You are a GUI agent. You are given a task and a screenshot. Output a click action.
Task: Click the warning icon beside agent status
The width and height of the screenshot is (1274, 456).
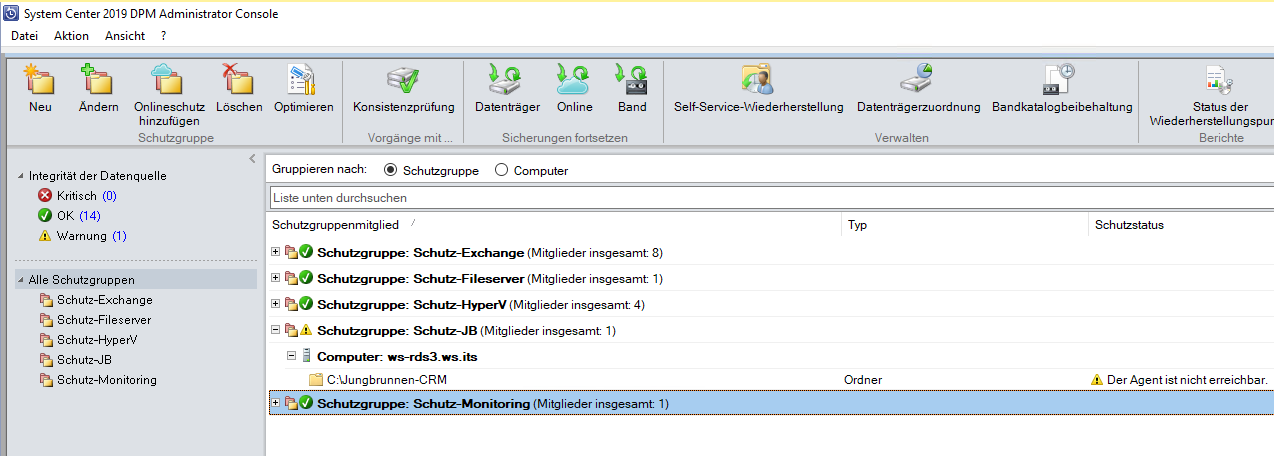1097,380
